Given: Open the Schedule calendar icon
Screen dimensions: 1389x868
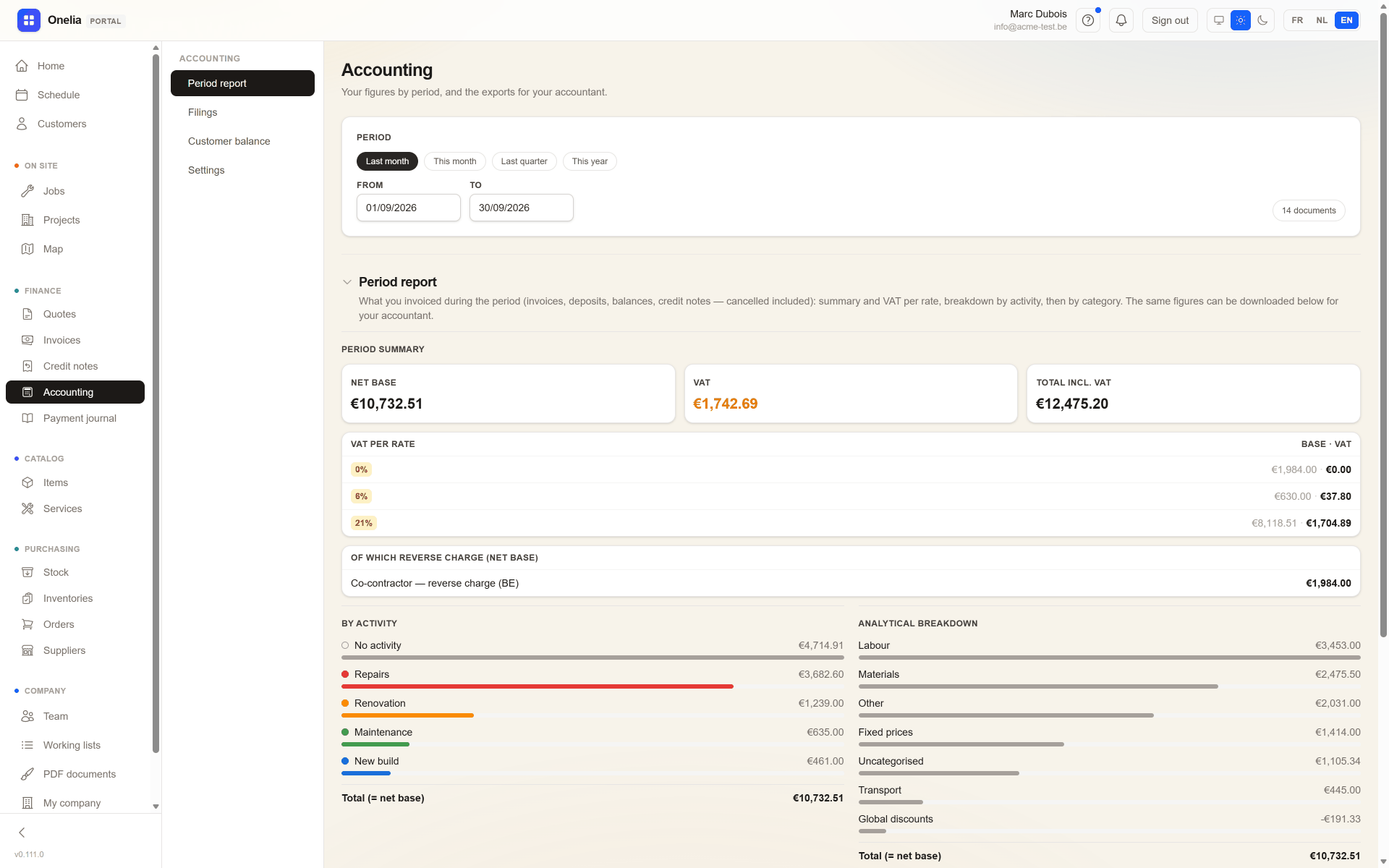Looking at the screenshot, I should (x=22, y=95).
